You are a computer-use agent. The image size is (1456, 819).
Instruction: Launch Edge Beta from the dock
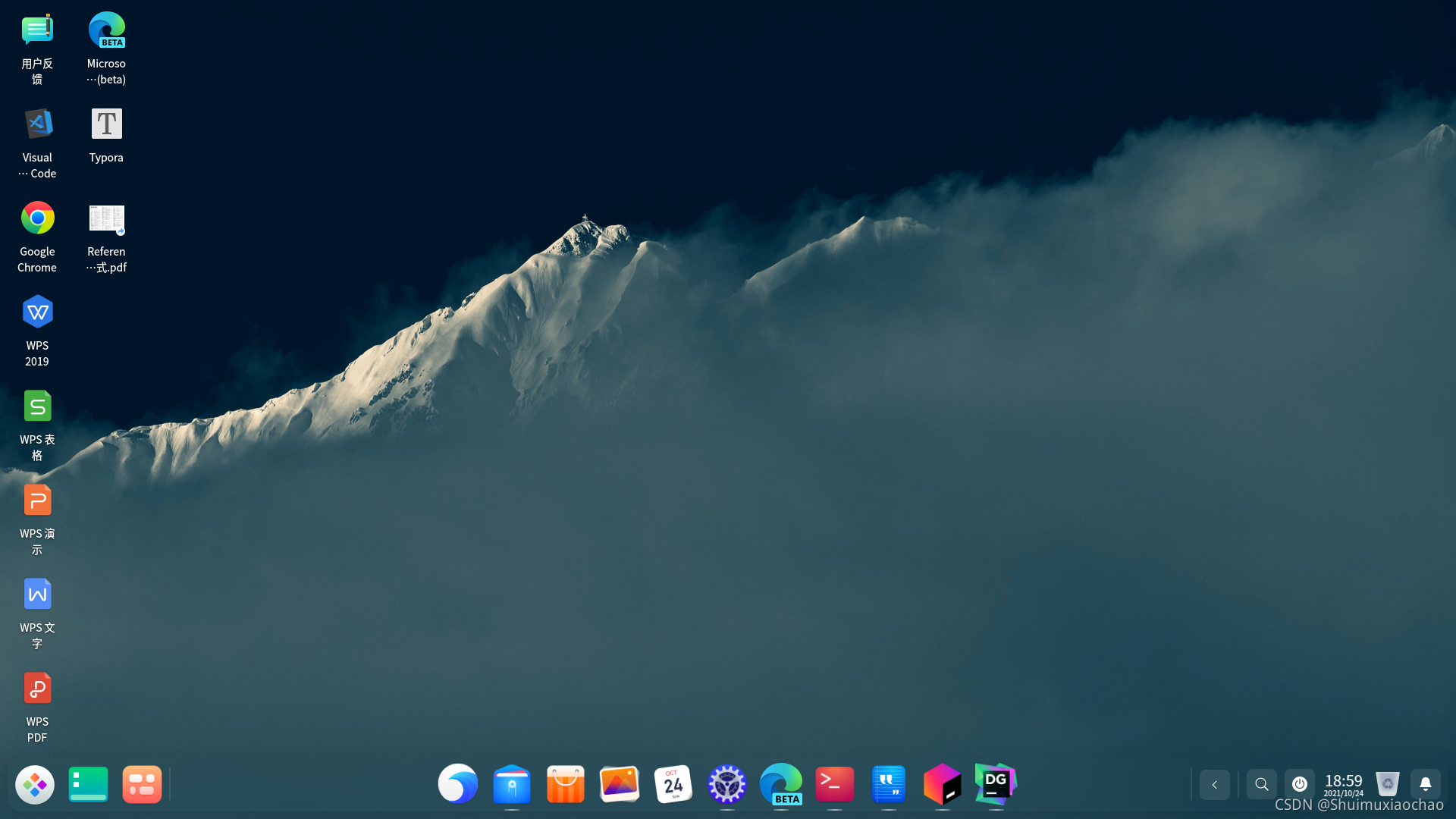point(781,783)
